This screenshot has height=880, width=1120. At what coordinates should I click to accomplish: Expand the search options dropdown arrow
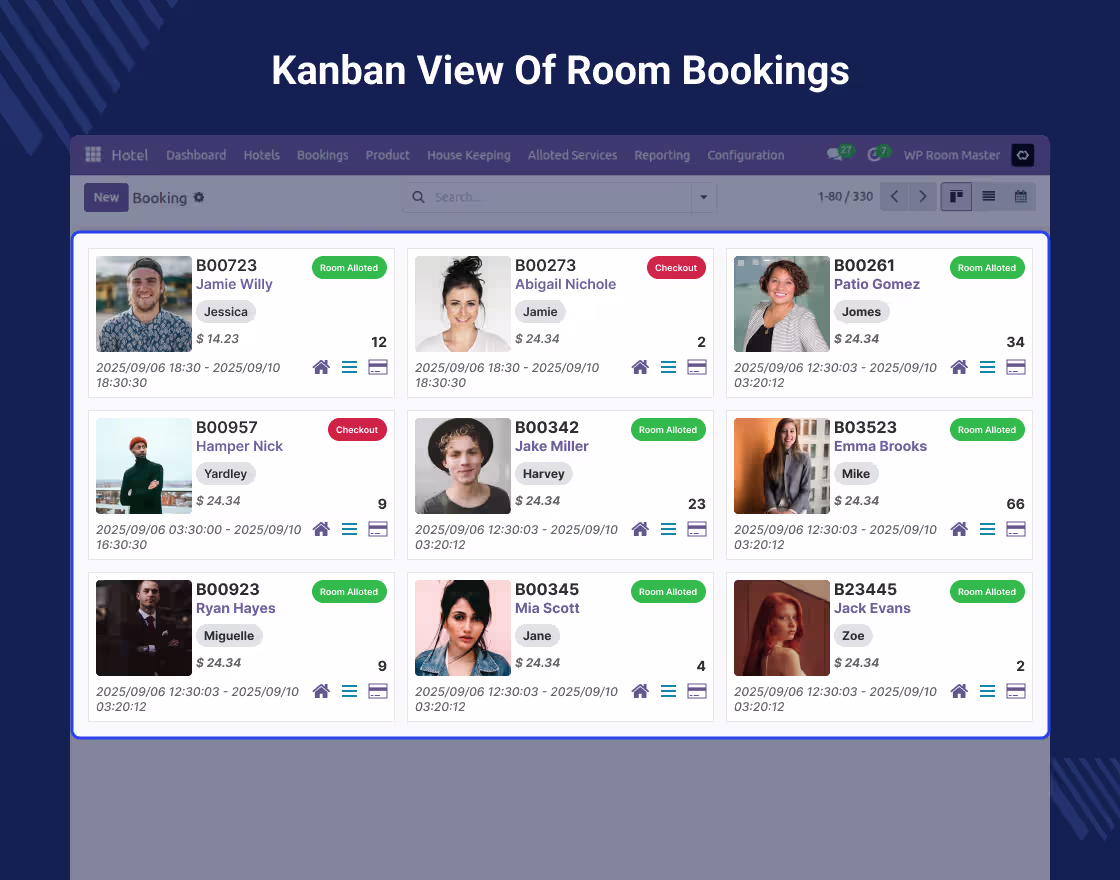click(704, 197)
